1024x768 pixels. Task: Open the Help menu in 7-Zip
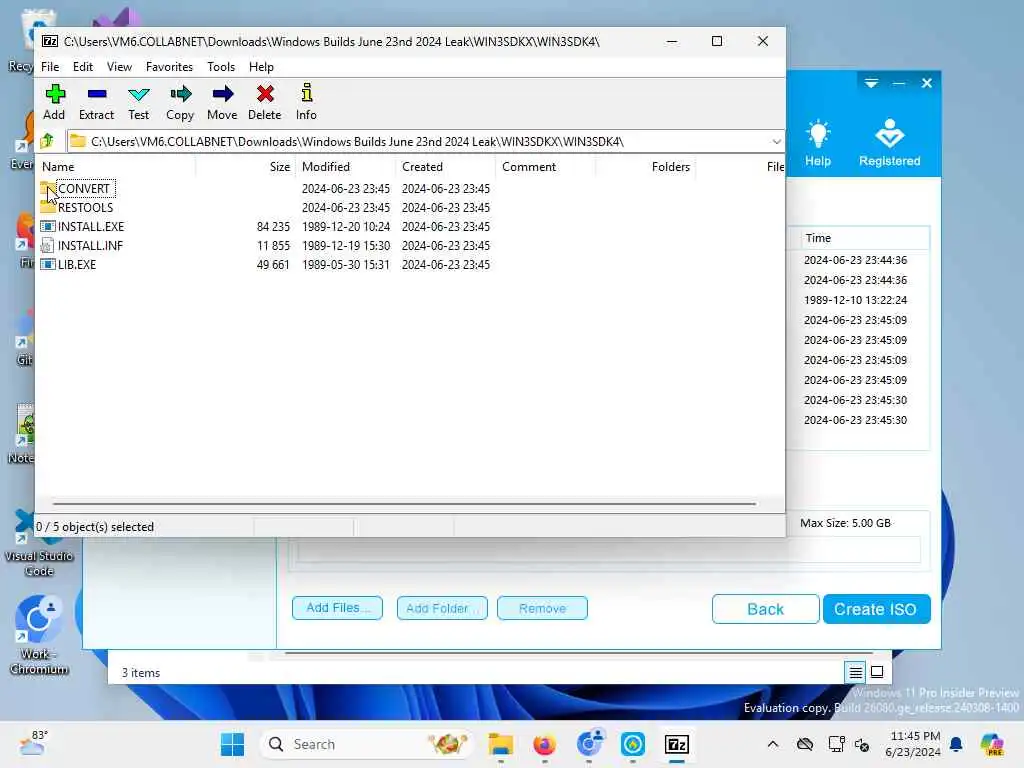[261, 67]
